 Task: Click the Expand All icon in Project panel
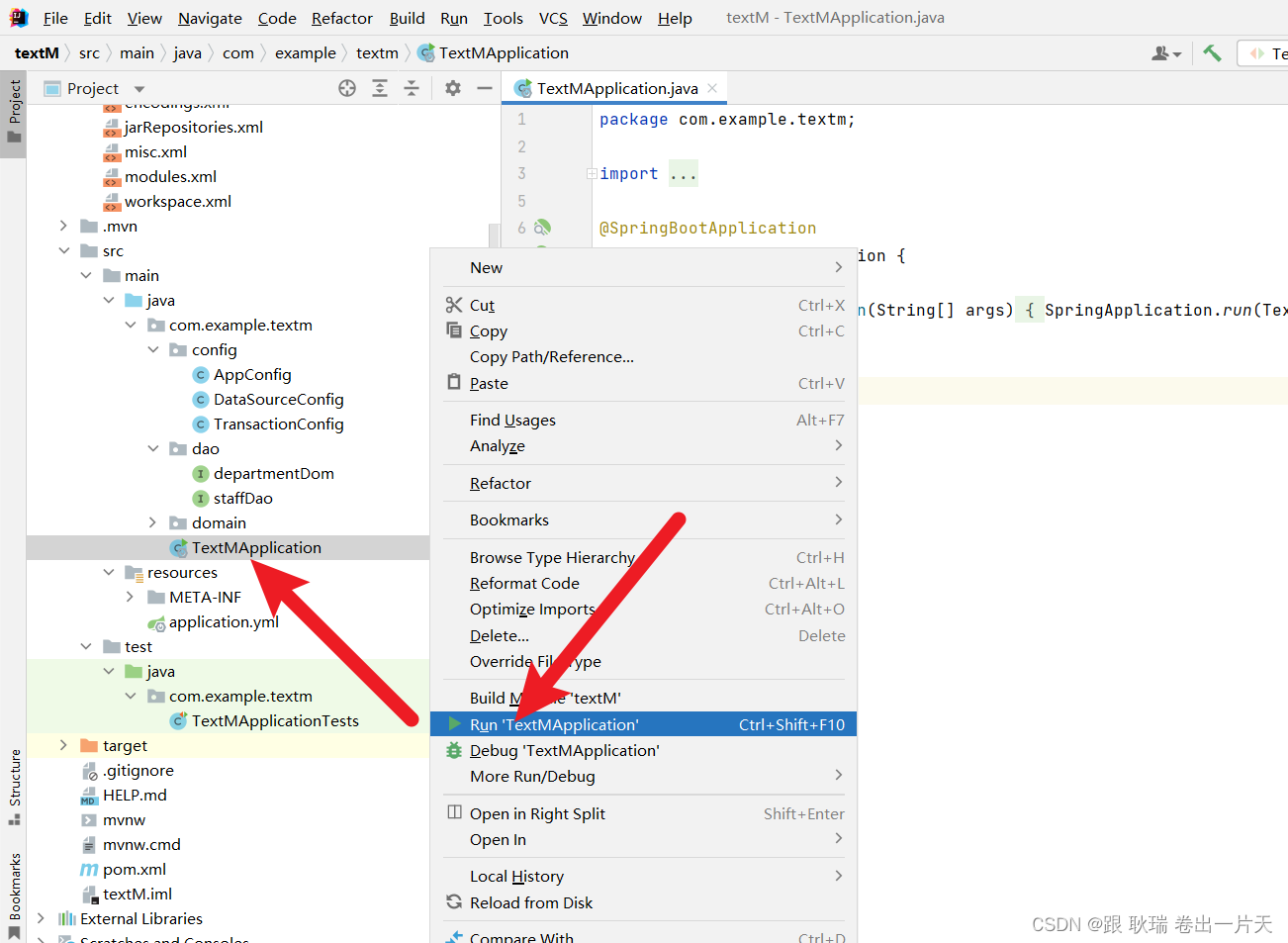[380, 88]
